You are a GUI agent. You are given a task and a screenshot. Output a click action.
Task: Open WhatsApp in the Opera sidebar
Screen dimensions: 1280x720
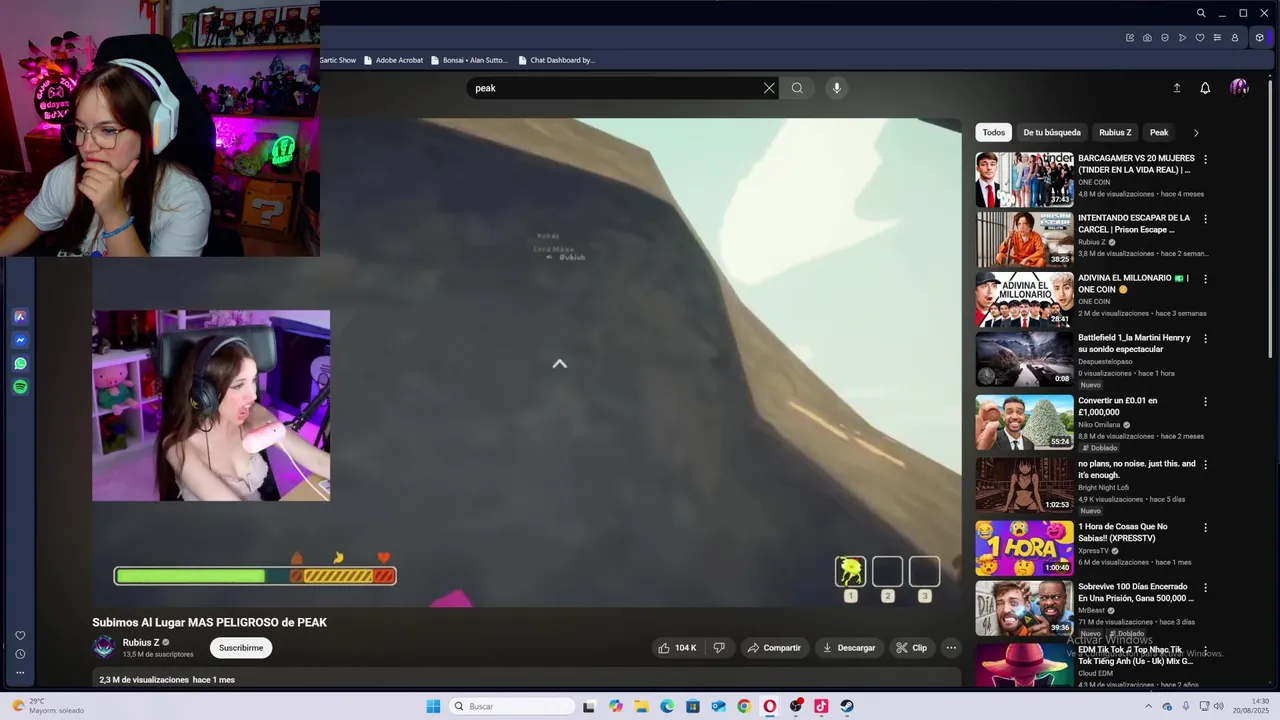pos(20,364)
